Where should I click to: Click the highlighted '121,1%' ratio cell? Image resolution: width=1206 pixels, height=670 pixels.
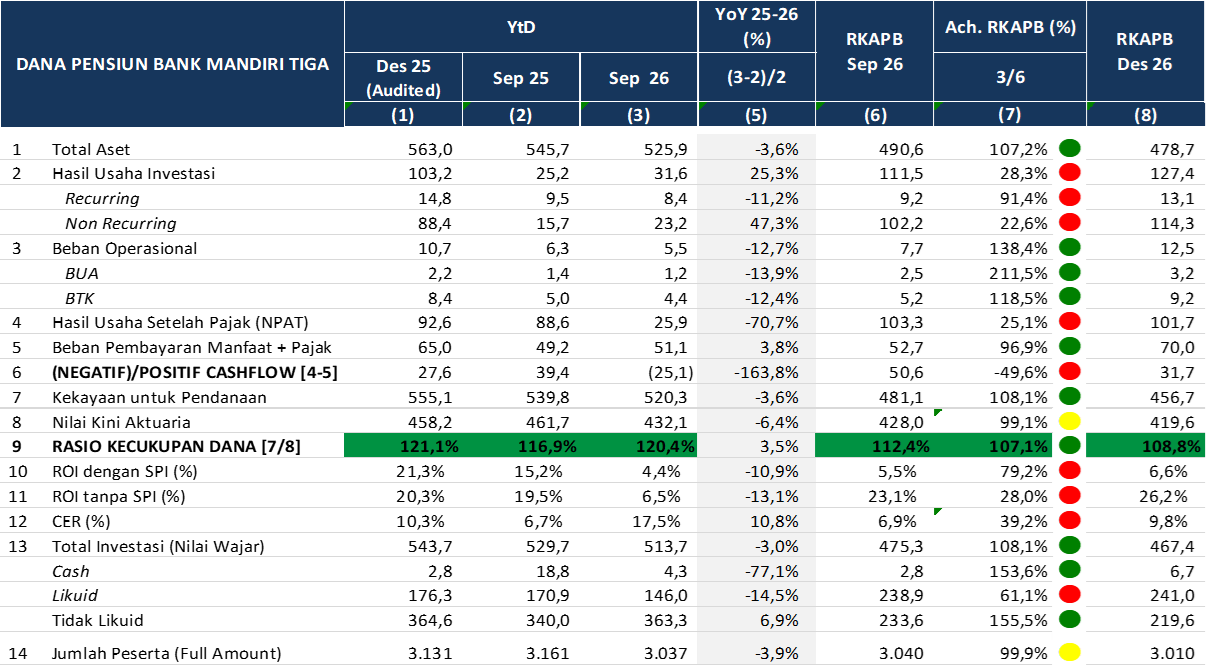(403, 446)
